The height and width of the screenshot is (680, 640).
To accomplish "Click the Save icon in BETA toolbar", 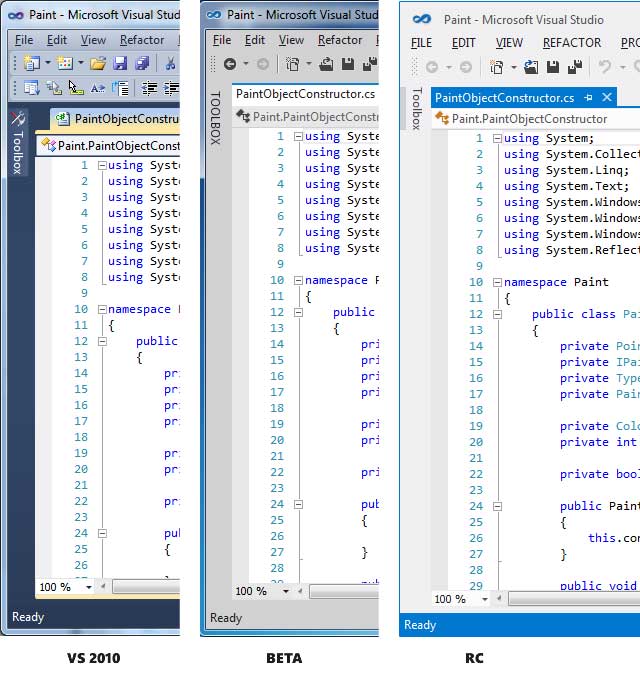I will [348, 64].
